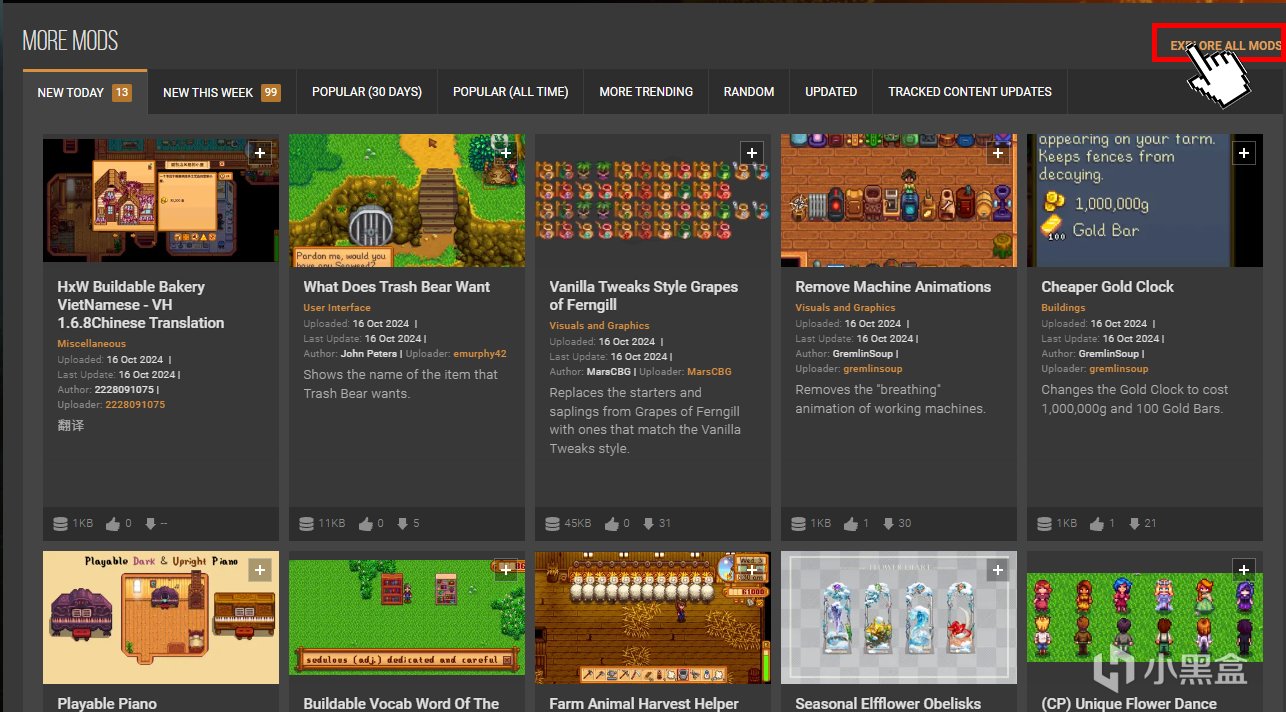The width and height of the screenshot is (1286, 712).
Task: Click endorsement thumbs-up on Cheaper Gold Clock card
Action: pos(1097,523)
